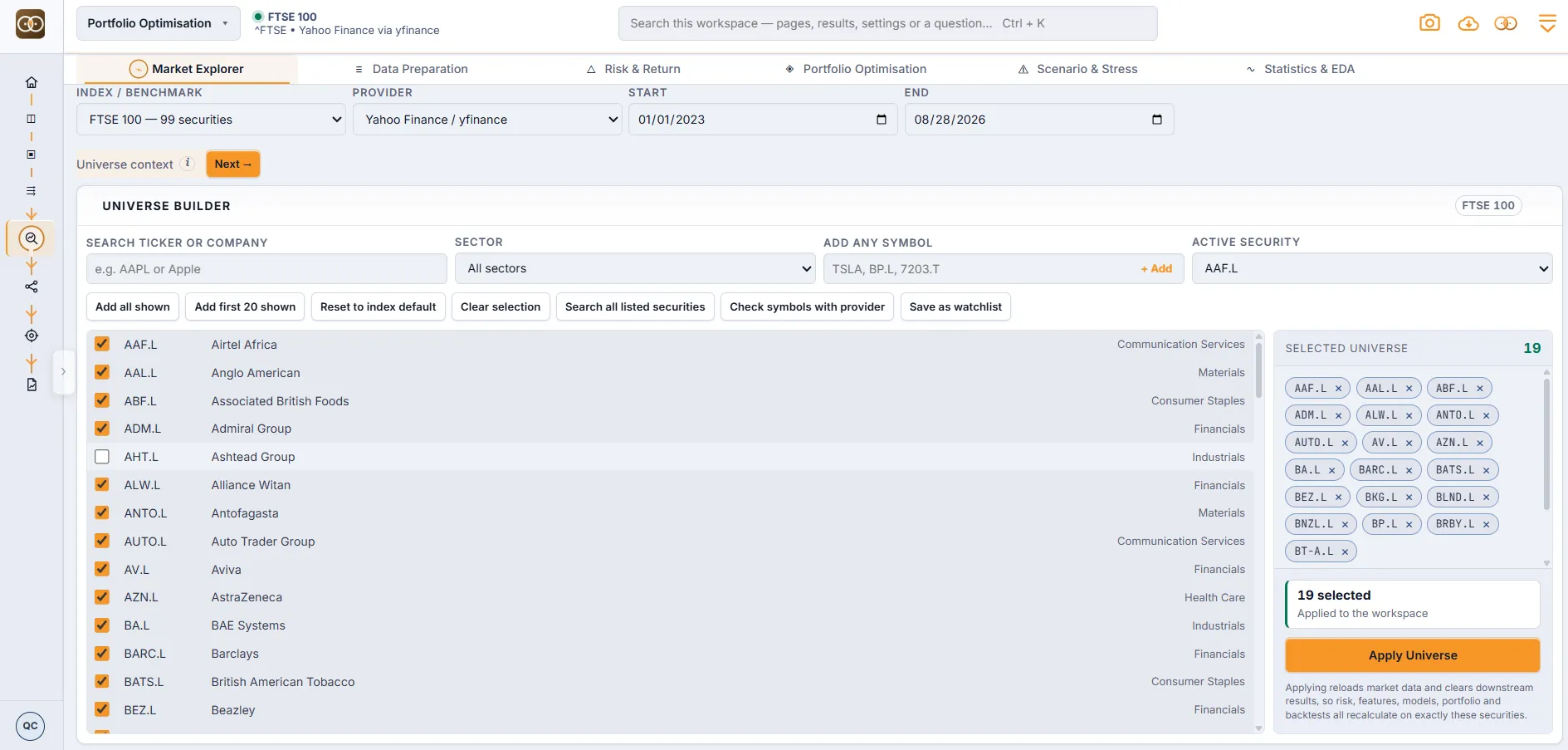This screenshot has height=750, width=1568.
Task: Open the Portfolio Optimisation workspace dropdown
Action: pos(158,23)
